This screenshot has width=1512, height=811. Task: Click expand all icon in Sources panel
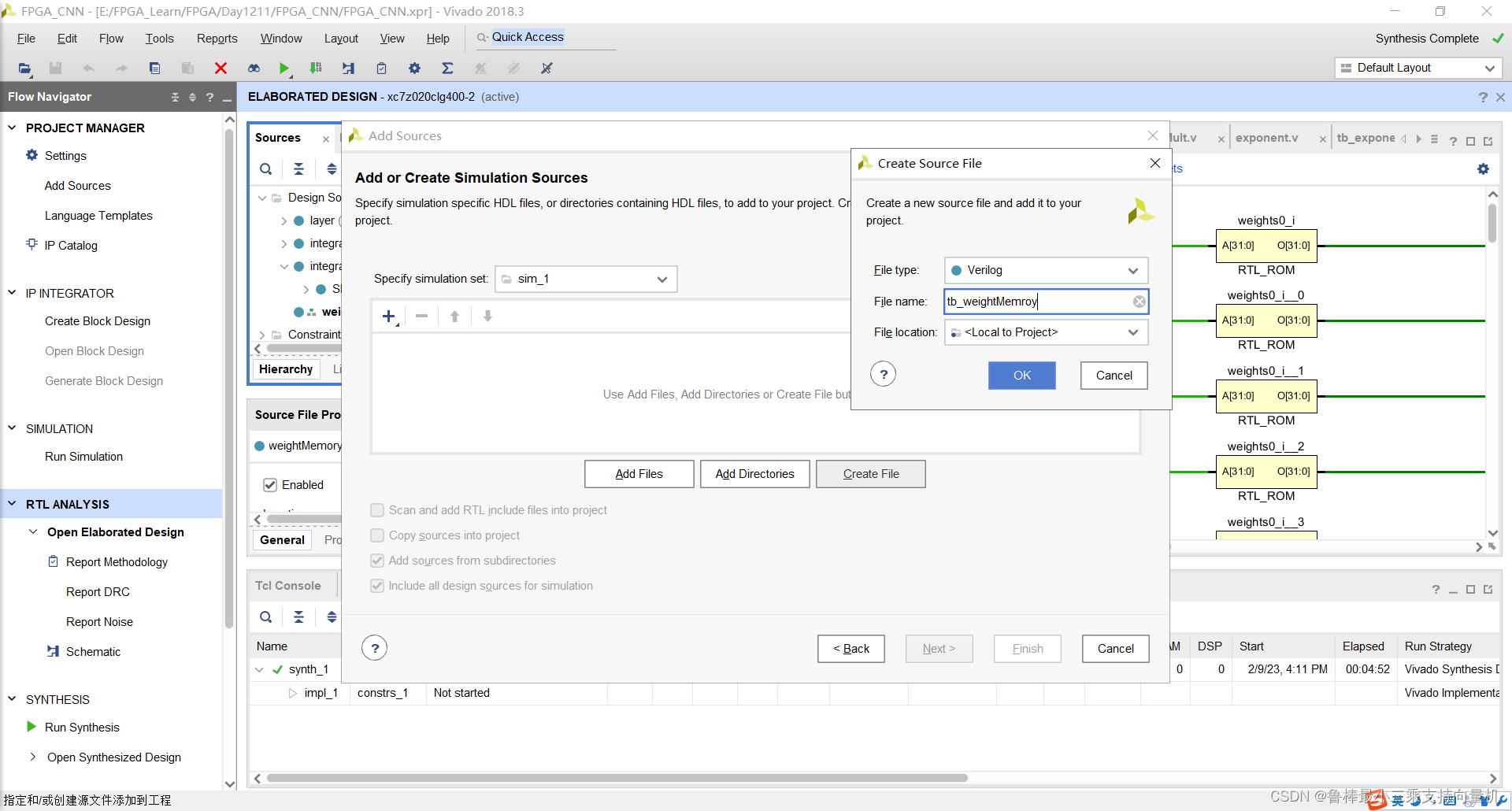coord(332,168)
